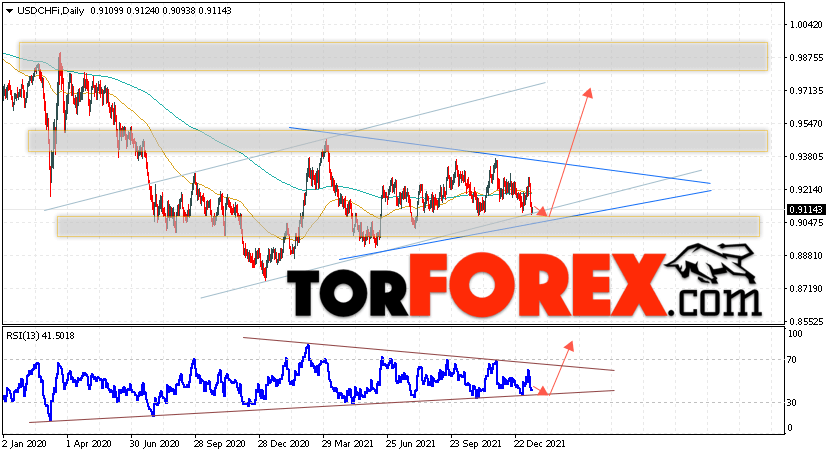The image size is (830, 455).
Task: Select the 0.98755 price axis level
Action: coord(806,57)
